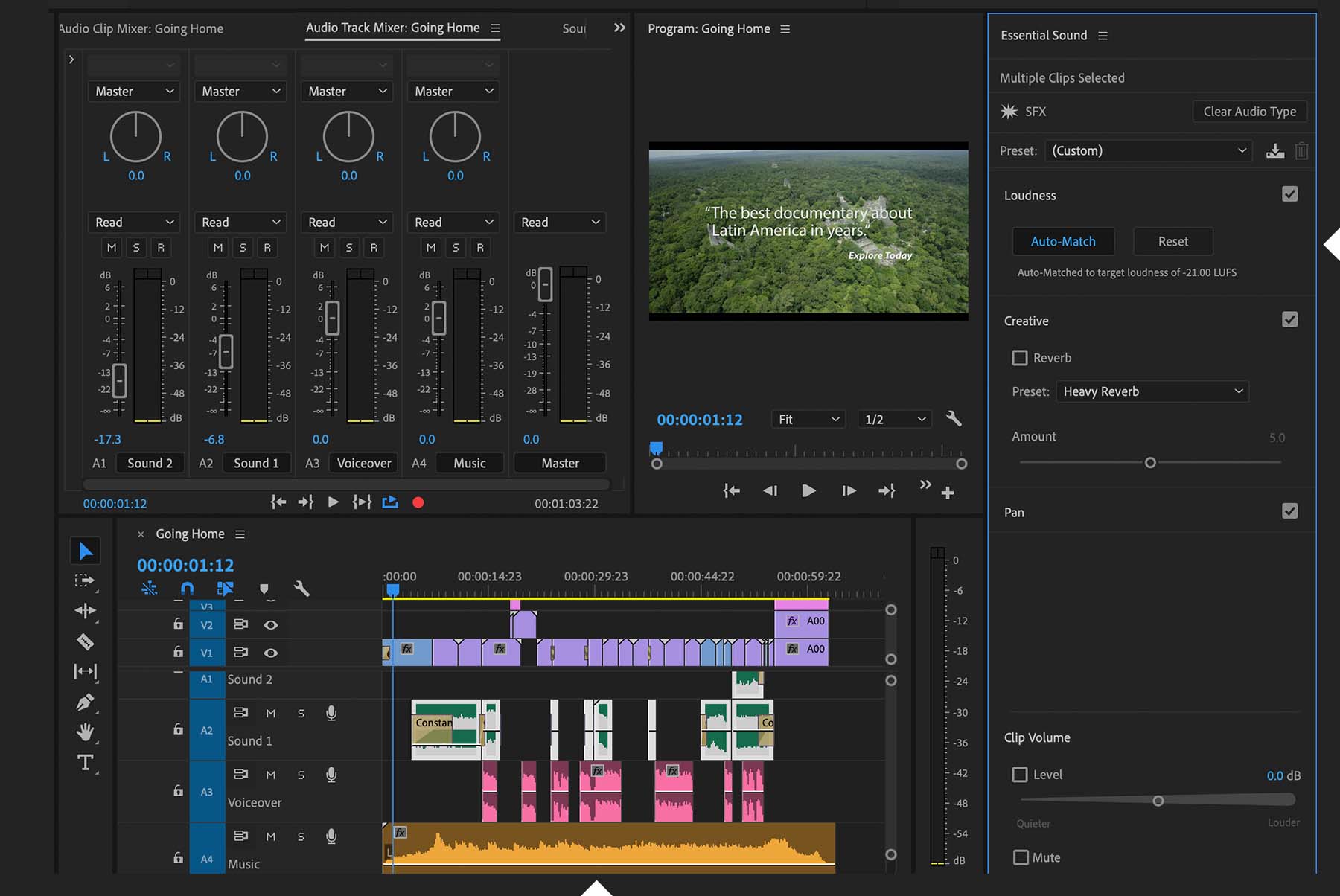Select the Type tool
The image size is (1340, 896).
[x=85, y=763]
